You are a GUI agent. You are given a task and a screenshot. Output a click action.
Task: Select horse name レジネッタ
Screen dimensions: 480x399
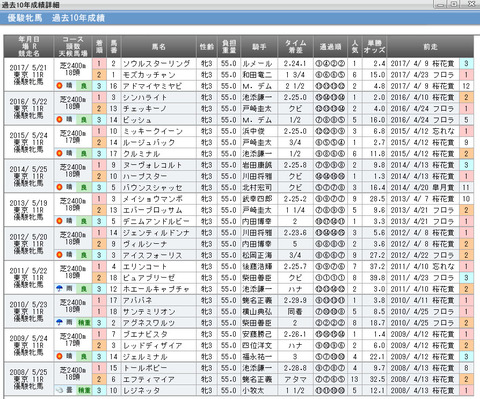point(141,390)
